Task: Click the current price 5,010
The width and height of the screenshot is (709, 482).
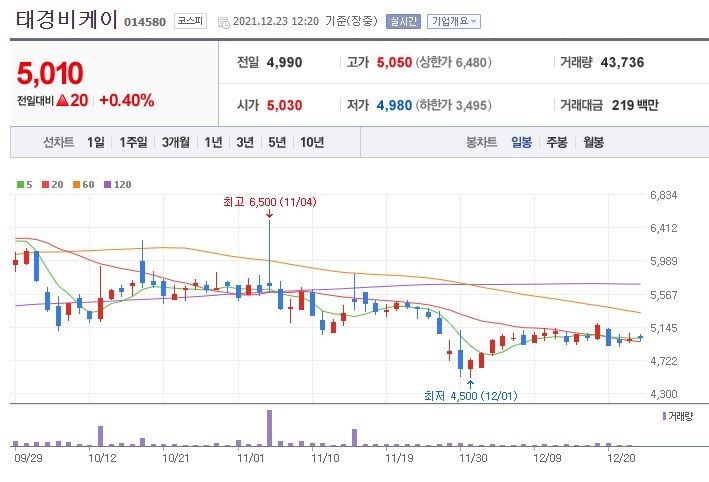Action: click(x=50, y=73)
